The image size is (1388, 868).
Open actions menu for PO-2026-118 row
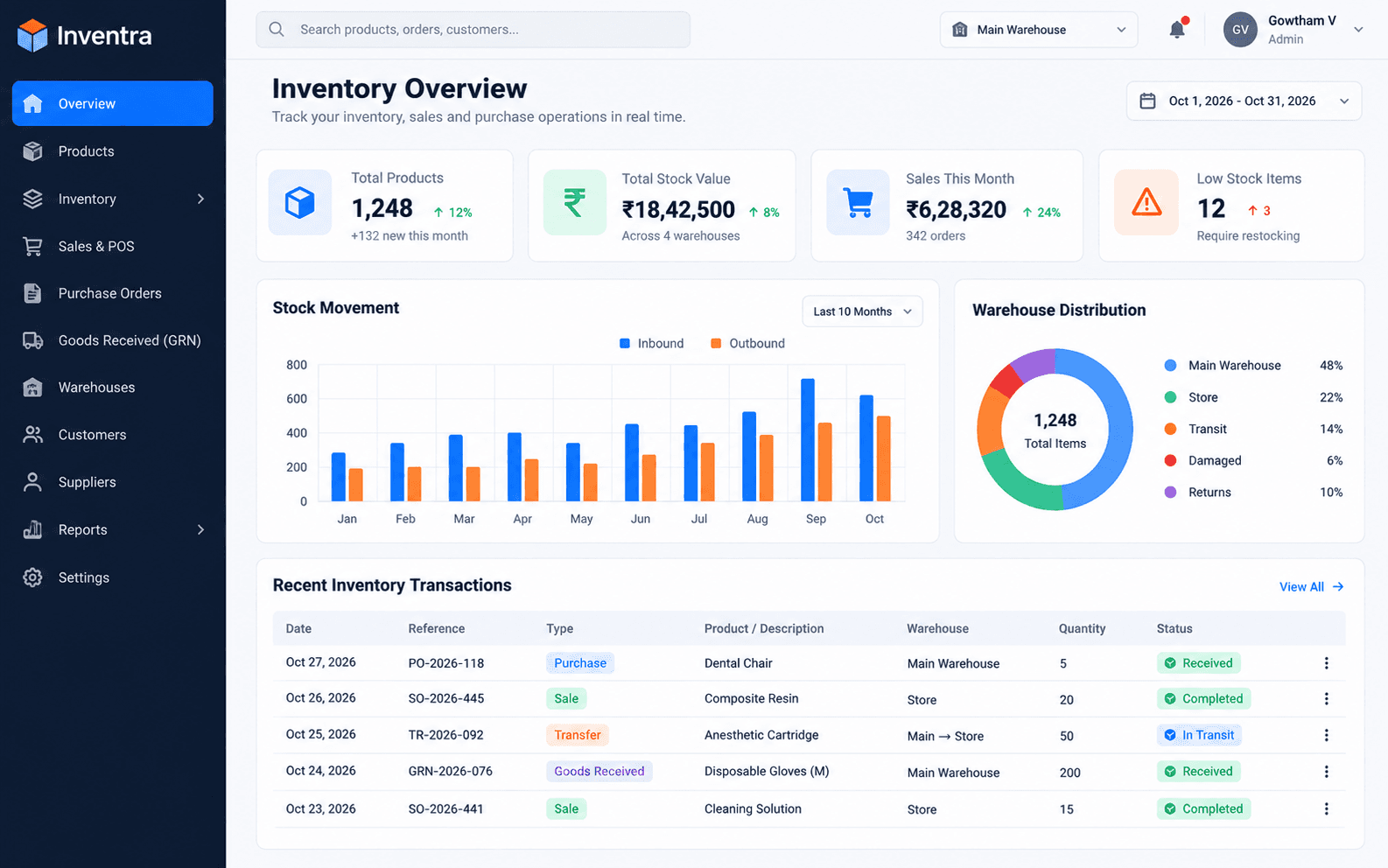[x=1327, y=663]
